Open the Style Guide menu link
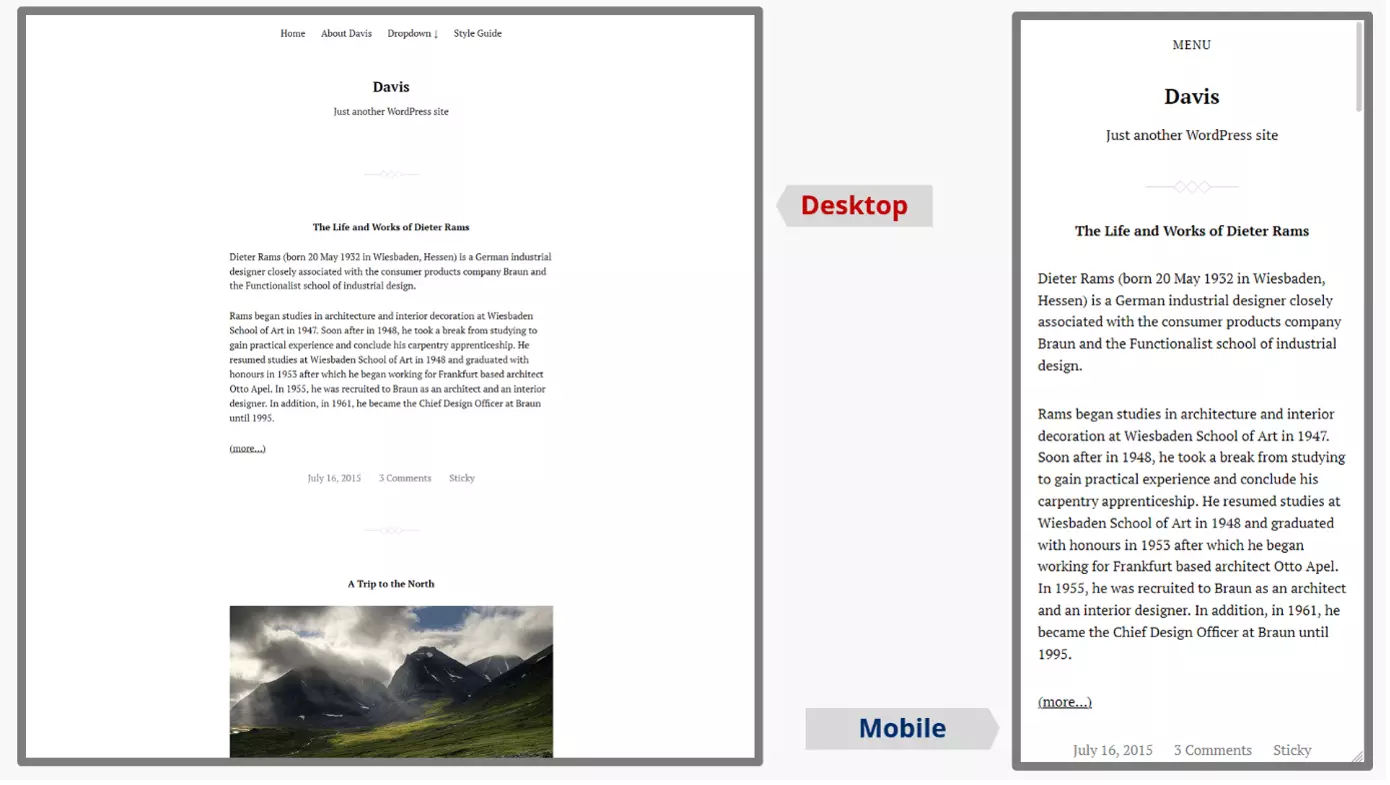The image size is (1390, 785). click(477, 33)
